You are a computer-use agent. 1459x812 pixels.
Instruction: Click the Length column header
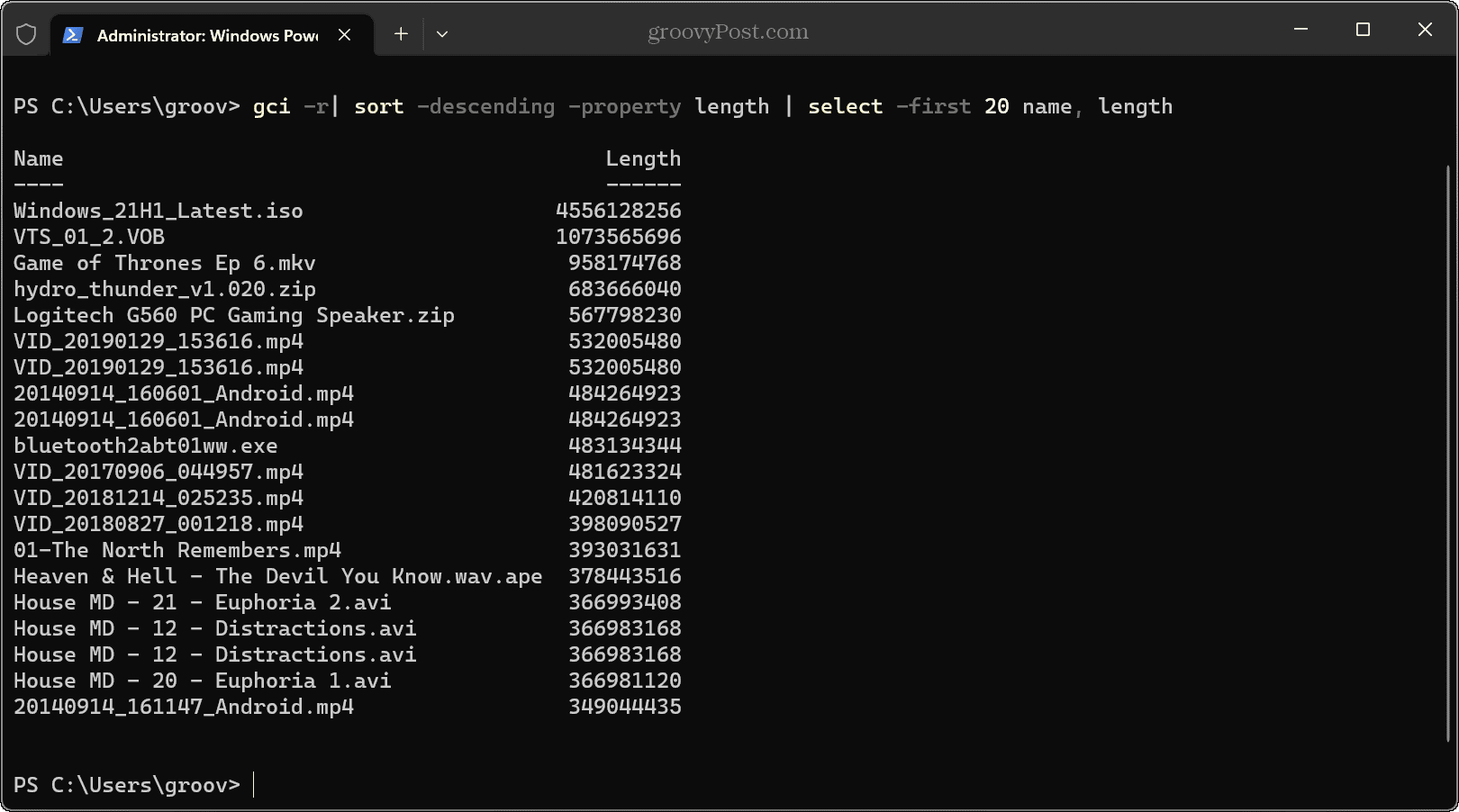(642, 159)
